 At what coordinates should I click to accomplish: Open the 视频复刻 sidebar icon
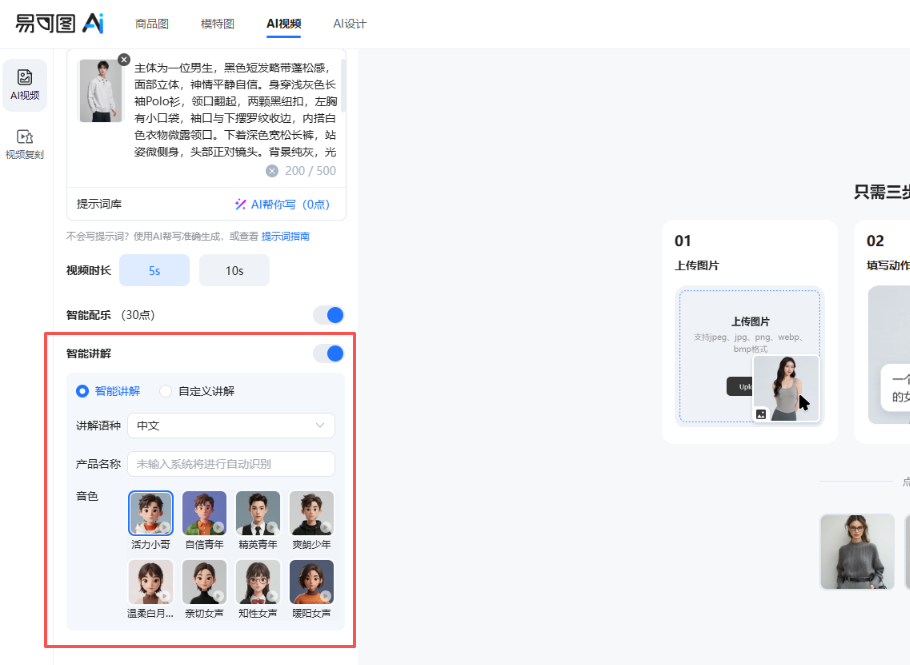[x=25, y=143]
